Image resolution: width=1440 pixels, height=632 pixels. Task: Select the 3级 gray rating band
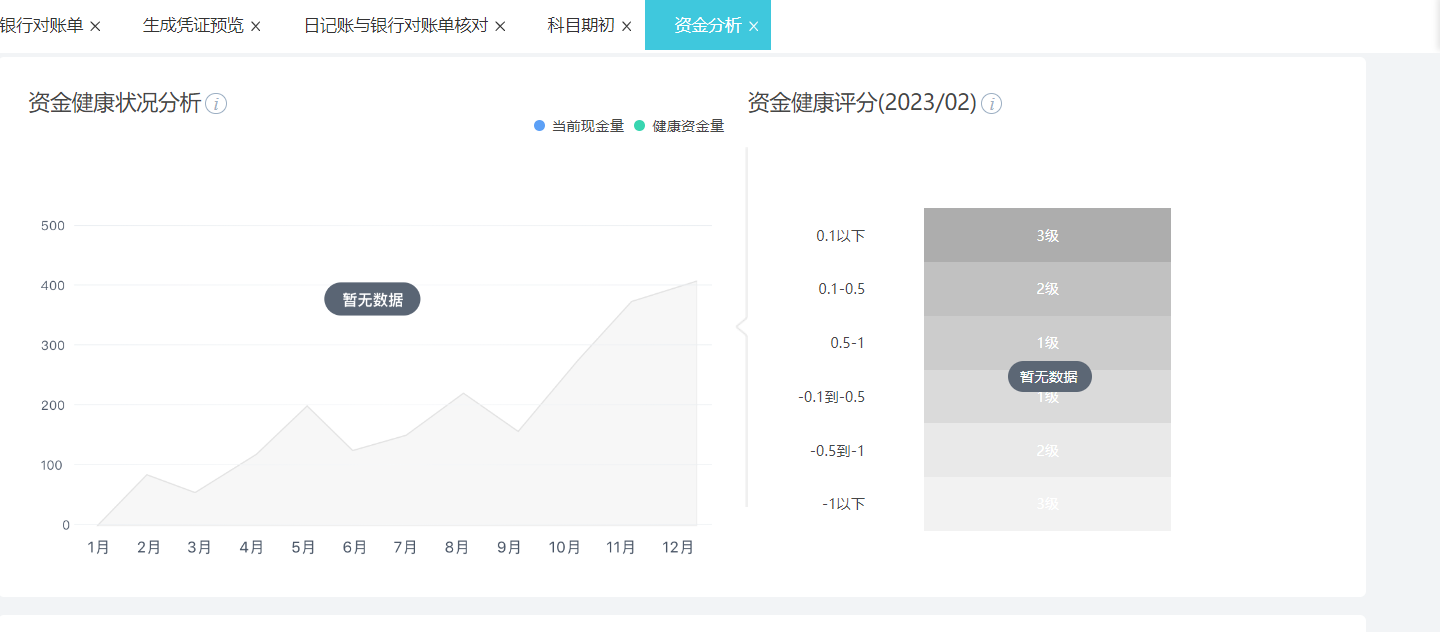(1047, 235)
